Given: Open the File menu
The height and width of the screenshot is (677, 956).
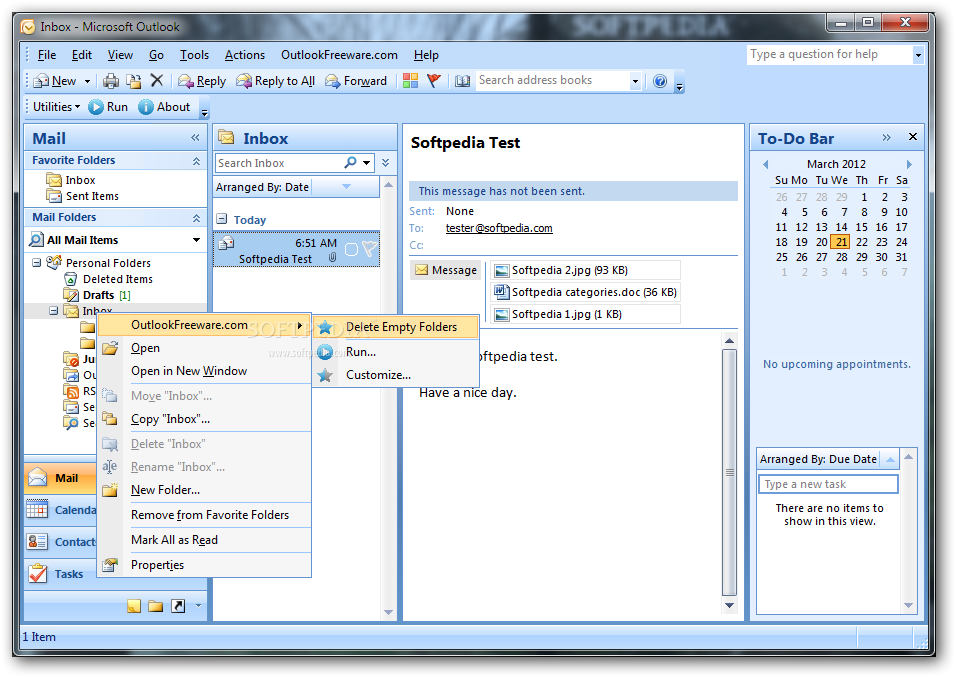Looking at the screenshot, I should coord(47,55).
